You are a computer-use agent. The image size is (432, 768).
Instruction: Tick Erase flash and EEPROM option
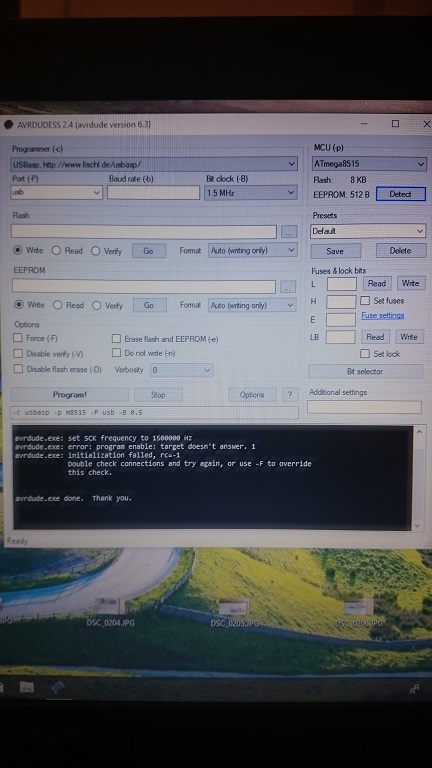point(116,338)
